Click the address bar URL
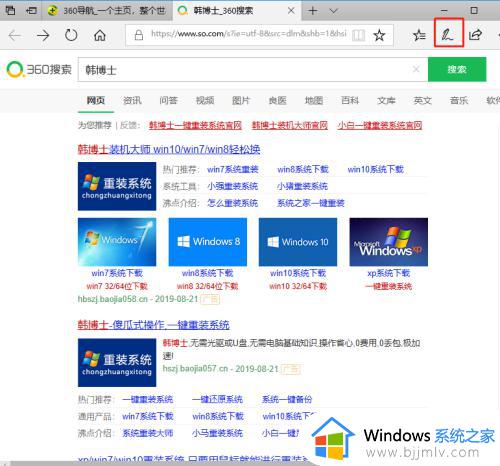This screenshot has height=466, width=500. [x=248, y=34]
